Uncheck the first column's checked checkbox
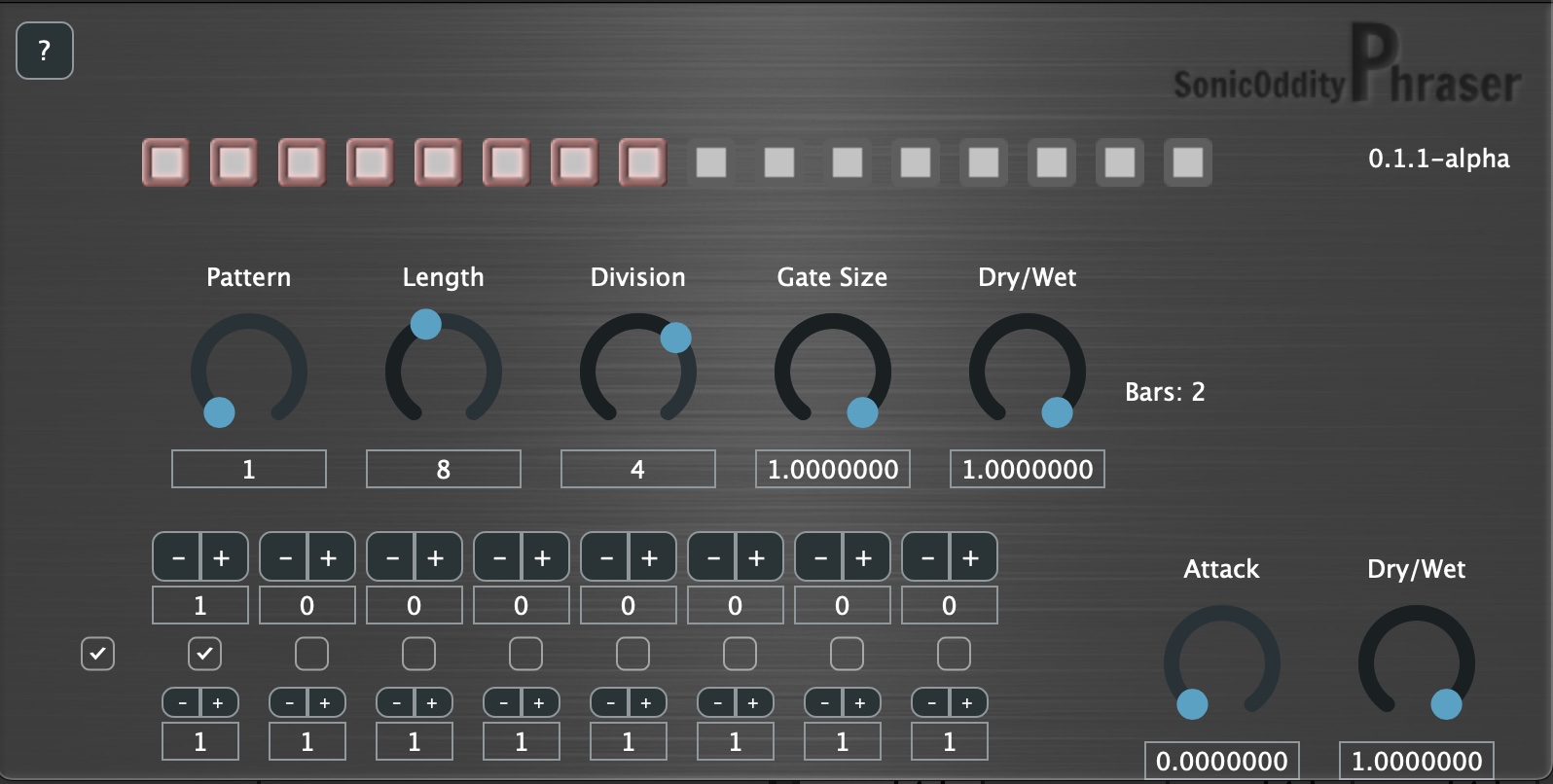This screenshot has width=1553, height=784. click(204, 654)
